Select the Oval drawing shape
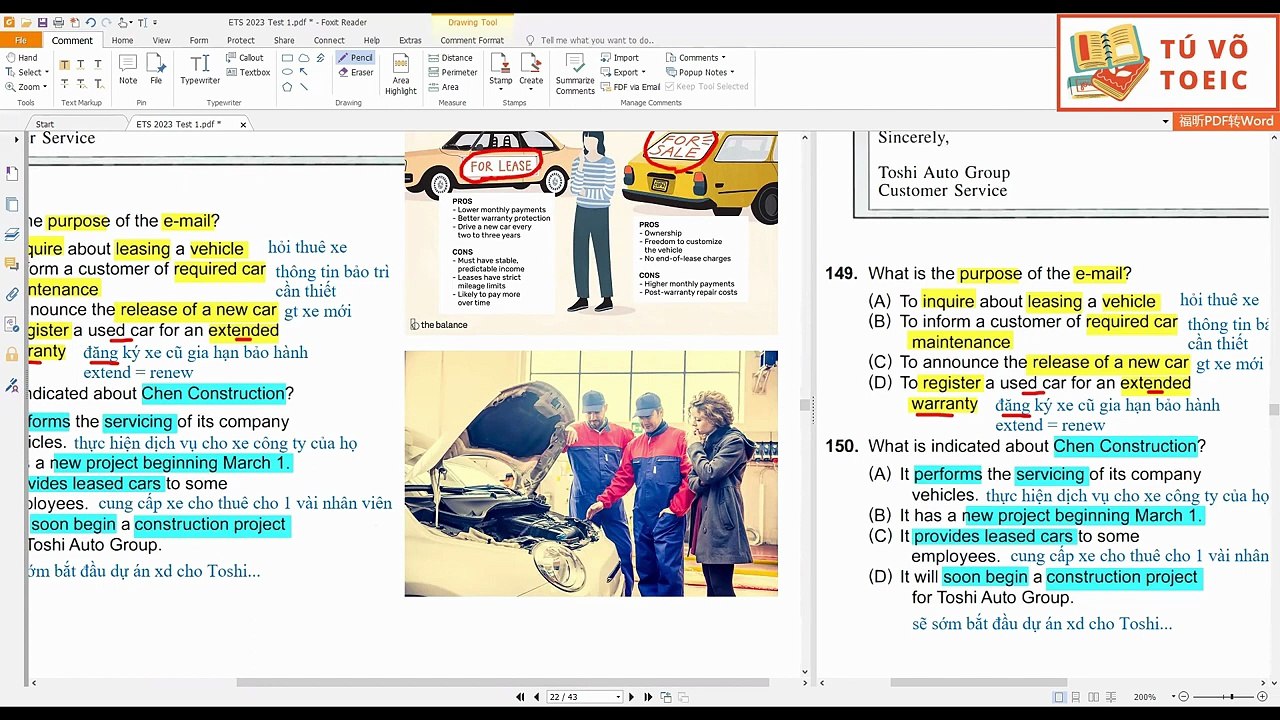 287,72
